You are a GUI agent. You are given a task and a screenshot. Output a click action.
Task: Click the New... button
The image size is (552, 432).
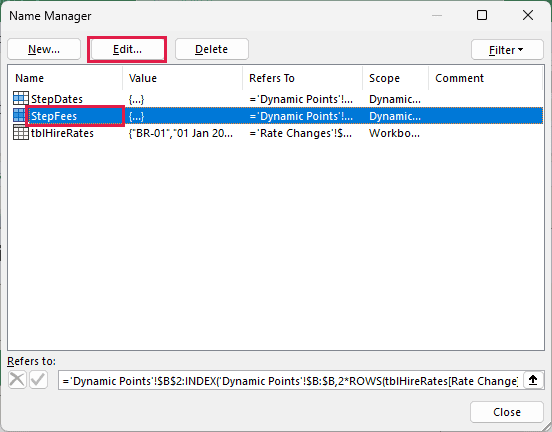(x=44, y=49)
